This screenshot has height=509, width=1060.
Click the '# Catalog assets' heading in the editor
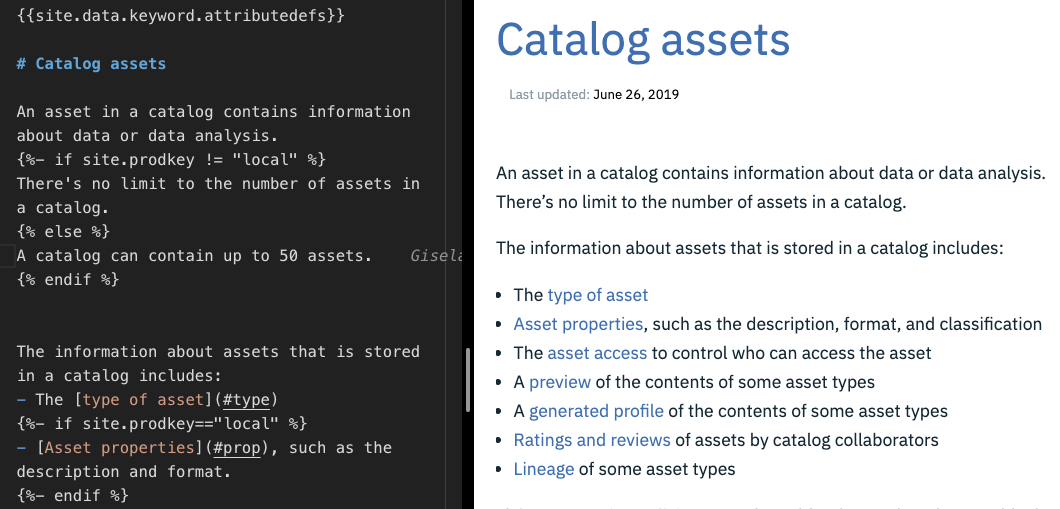tap(91, 64)
